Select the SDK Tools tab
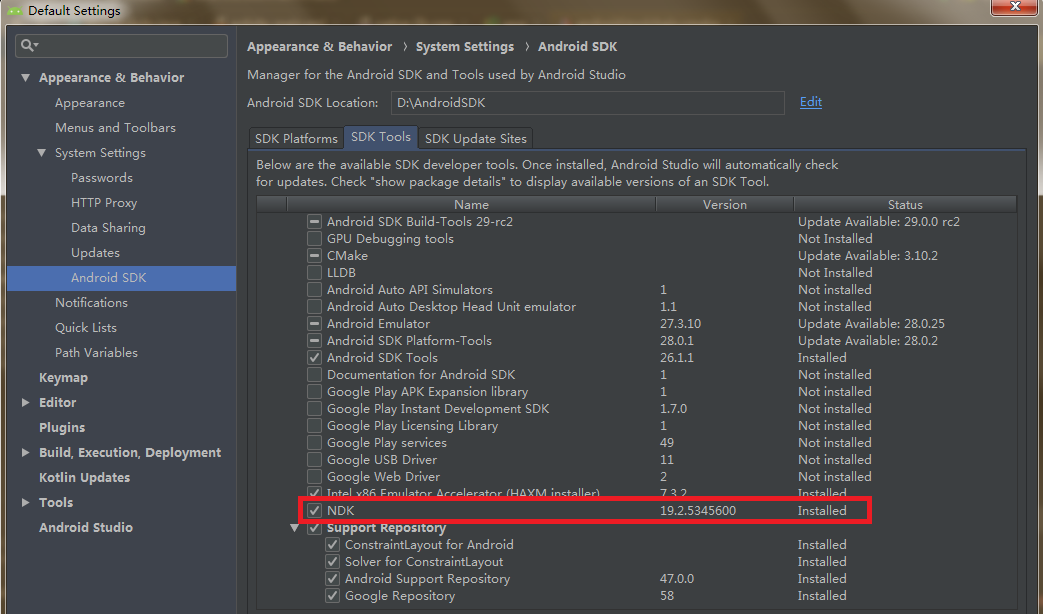The height and width of the screenshot is (614, 1043). point(380,136)
